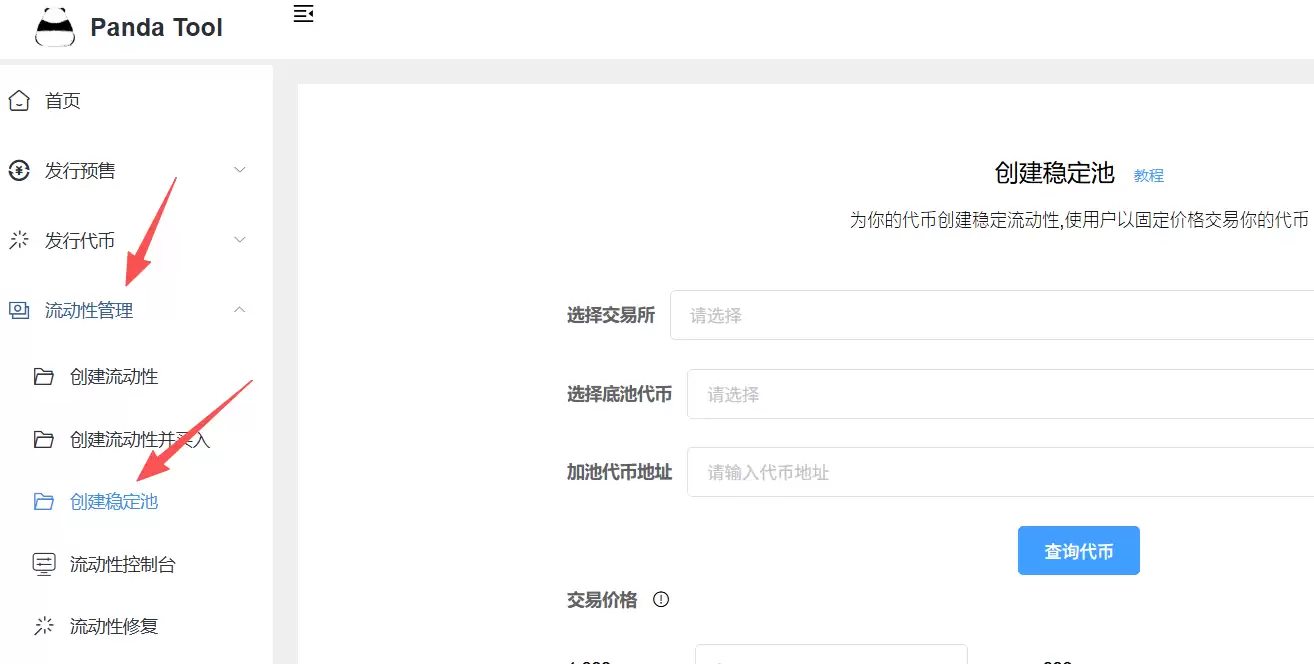Image resolution: width=1314 pixels, height=664 pixels.
Task: Click the folder icon beside 创建流动性并买入
Action: pyautogui.click(x=44, y=438)
